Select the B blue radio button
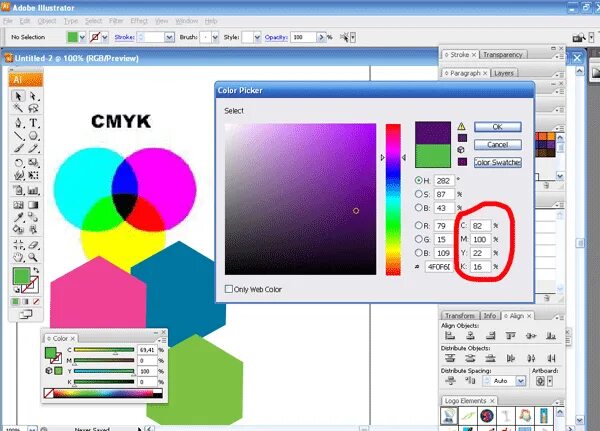 pos(419,253)
